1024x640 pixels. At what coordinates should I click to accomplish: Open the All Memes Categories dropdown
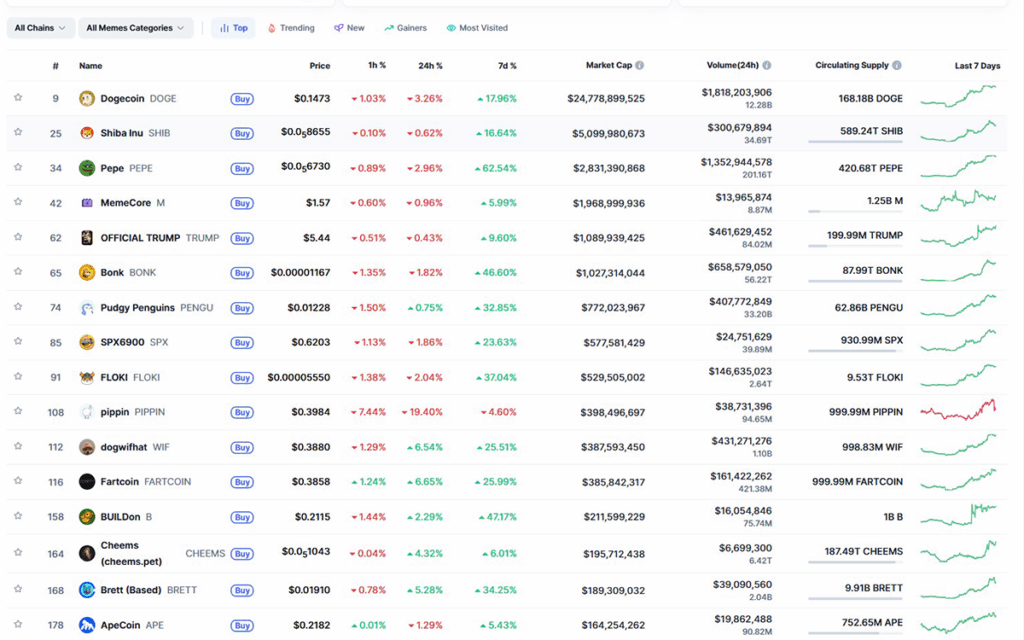(136, 28)
